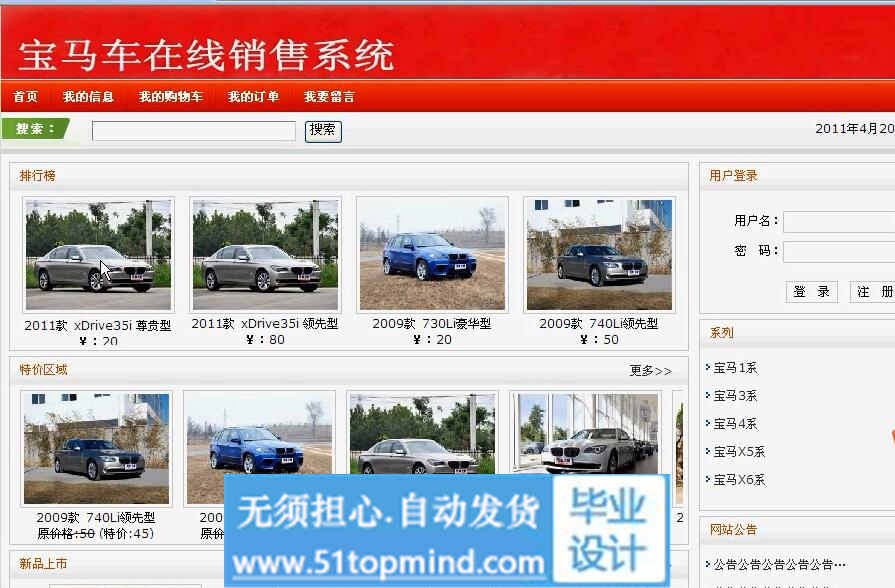Go to 我的信息 in navigation bar
This screenshot has width=895, height=588.
click(88, 96)
